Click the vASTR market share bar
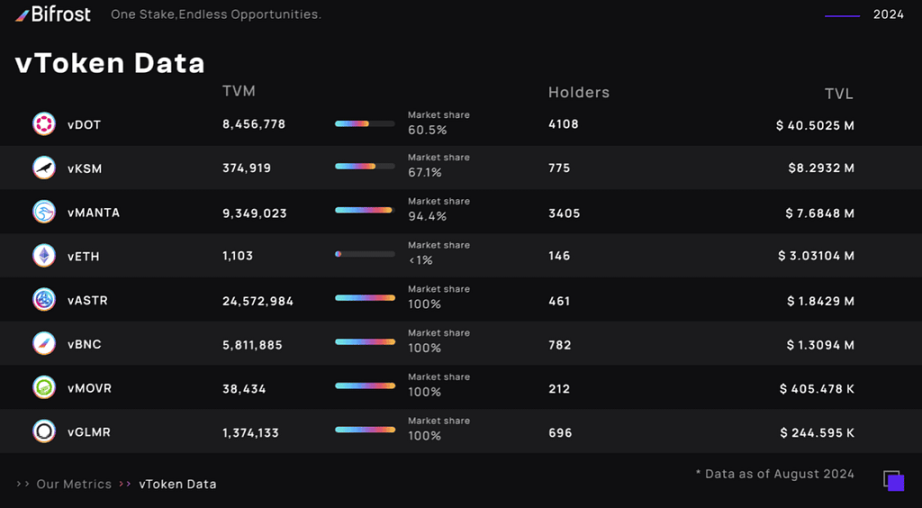 coord(365,298)
